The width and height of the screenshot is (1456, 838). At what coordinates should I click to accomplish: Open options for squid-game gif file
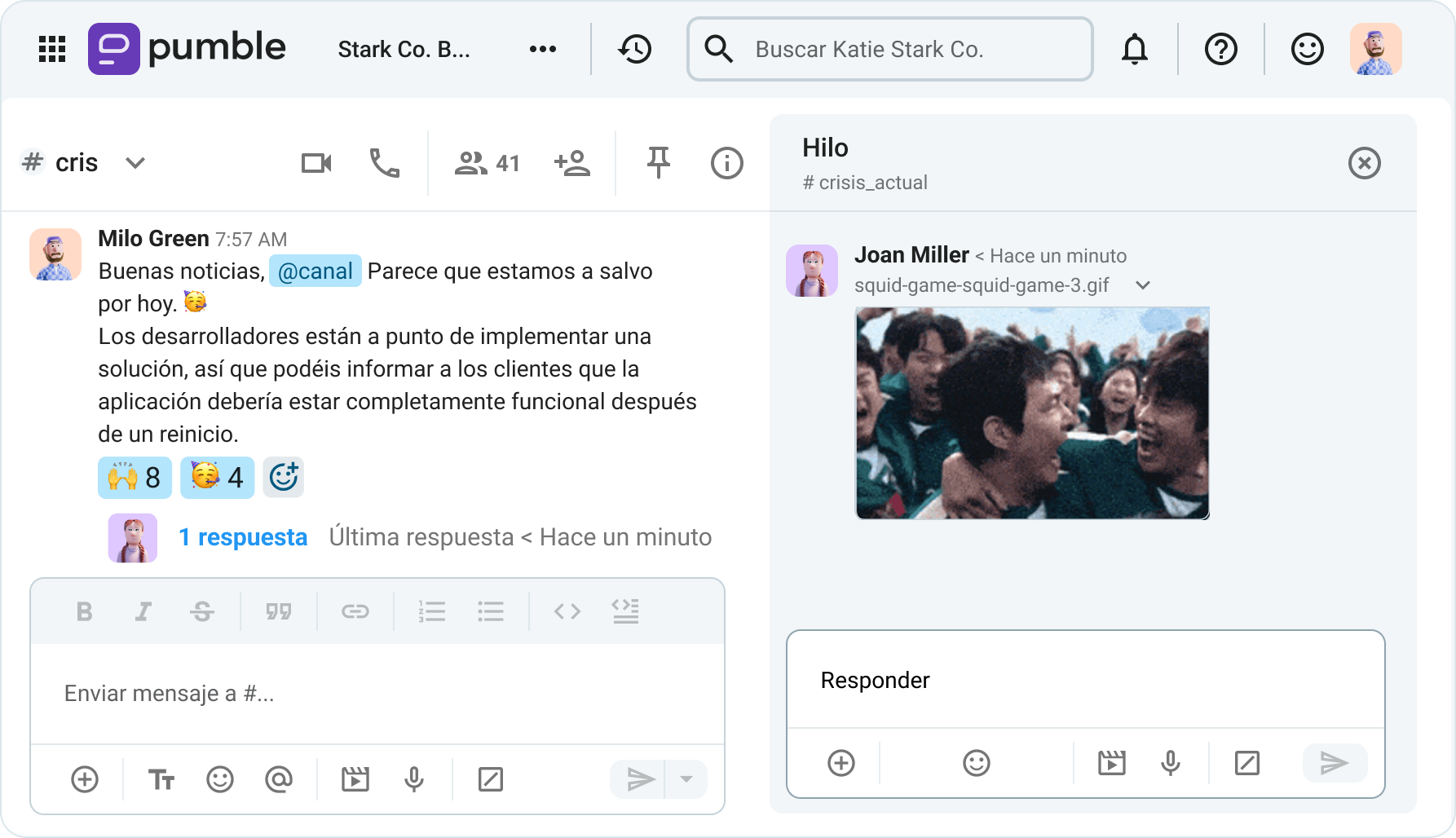1142,285
